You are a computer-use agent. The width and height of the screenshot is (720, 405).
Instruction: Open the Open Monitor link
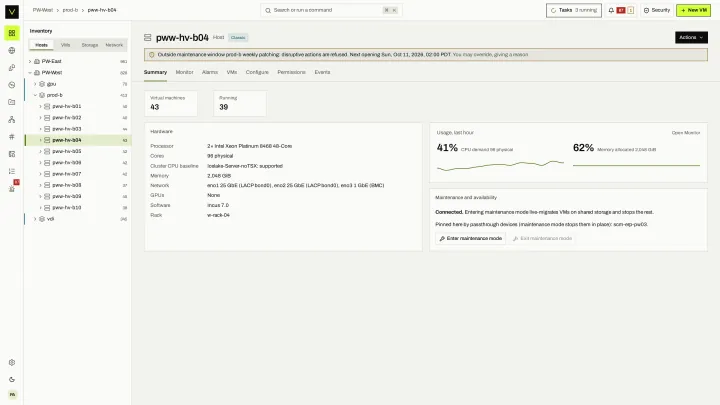[686, 133]
